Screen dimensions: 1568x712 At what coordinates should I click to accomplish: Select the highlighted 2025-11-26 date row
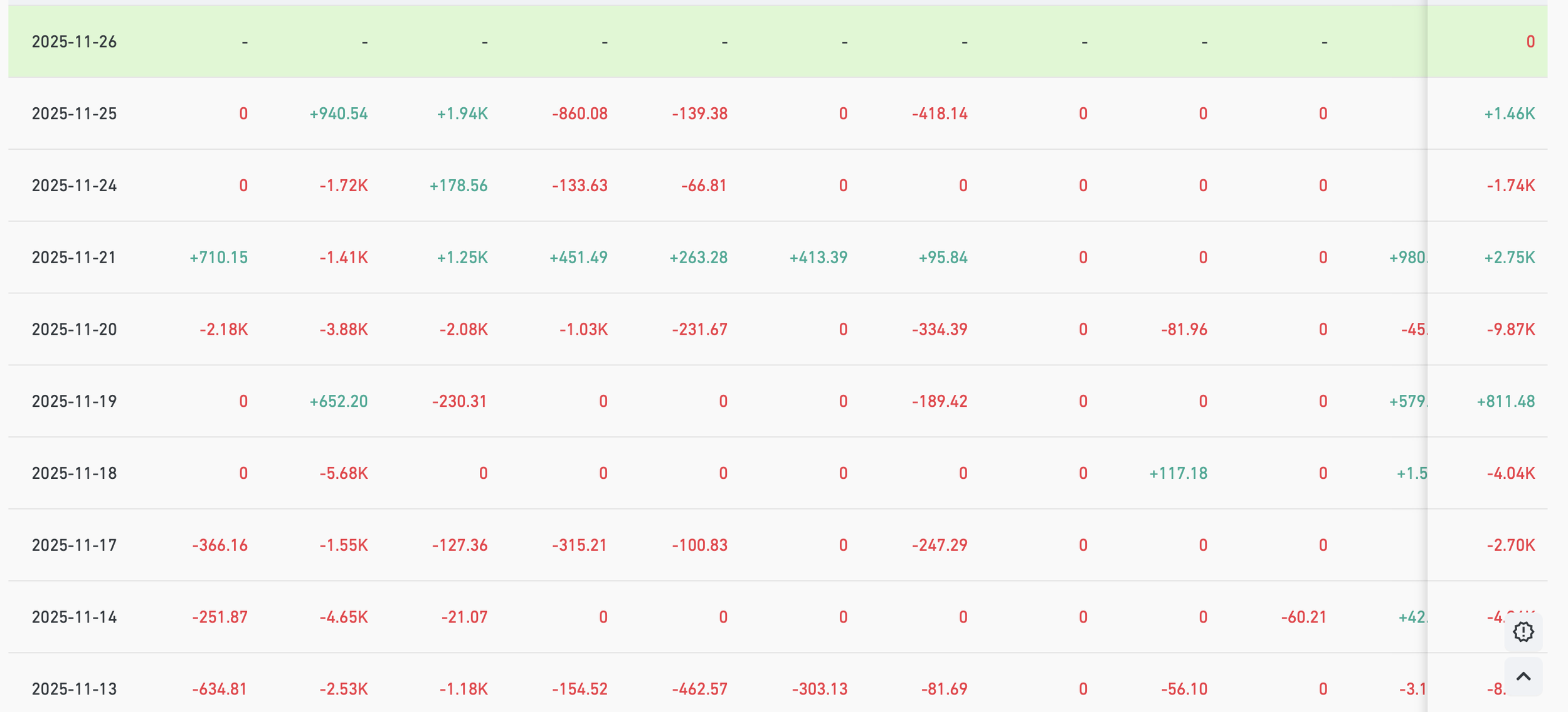click(x=74, y=42)
